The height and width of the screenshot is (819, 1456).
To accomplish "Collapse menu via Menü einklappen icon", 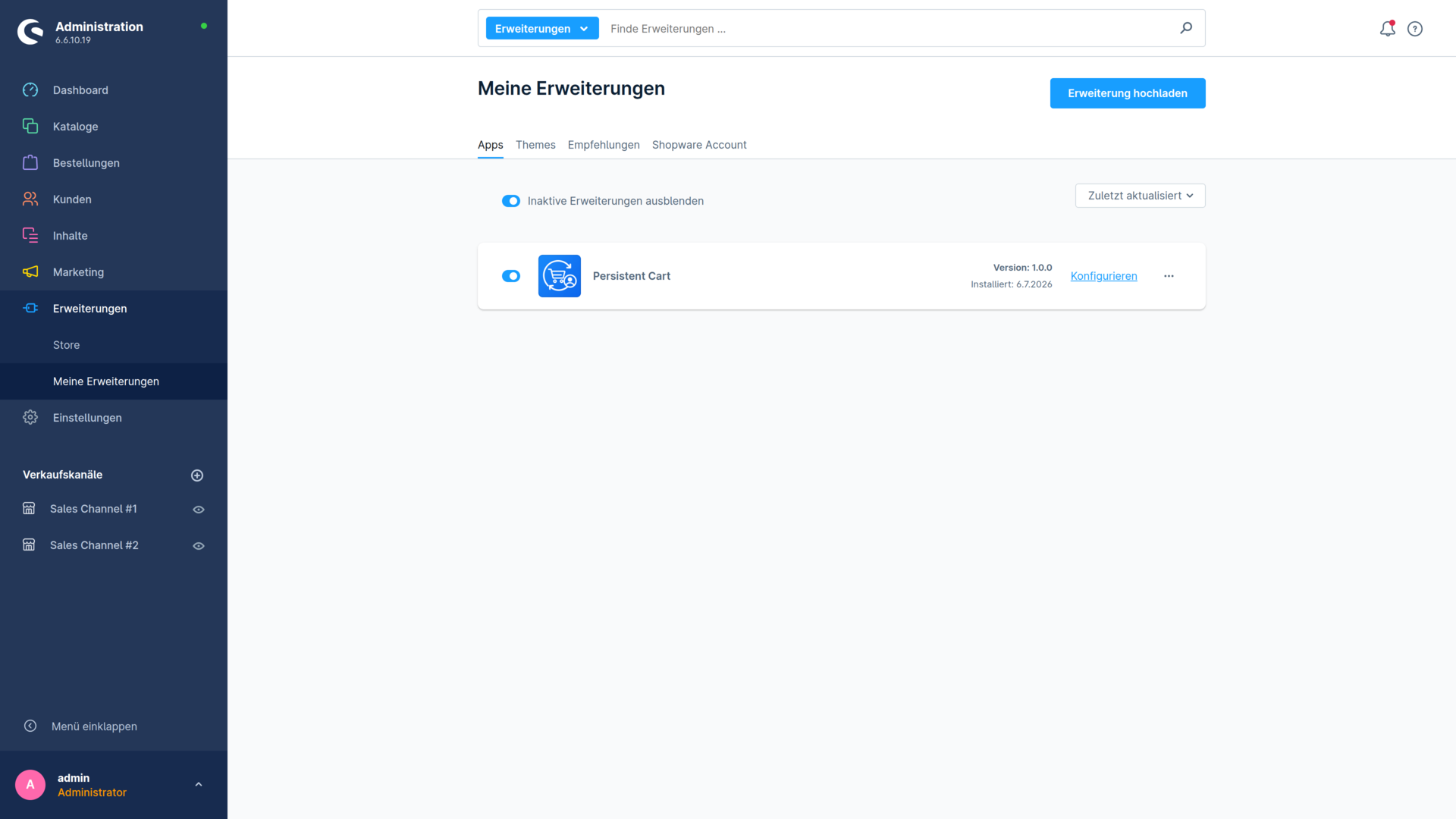I will point(30,726).
